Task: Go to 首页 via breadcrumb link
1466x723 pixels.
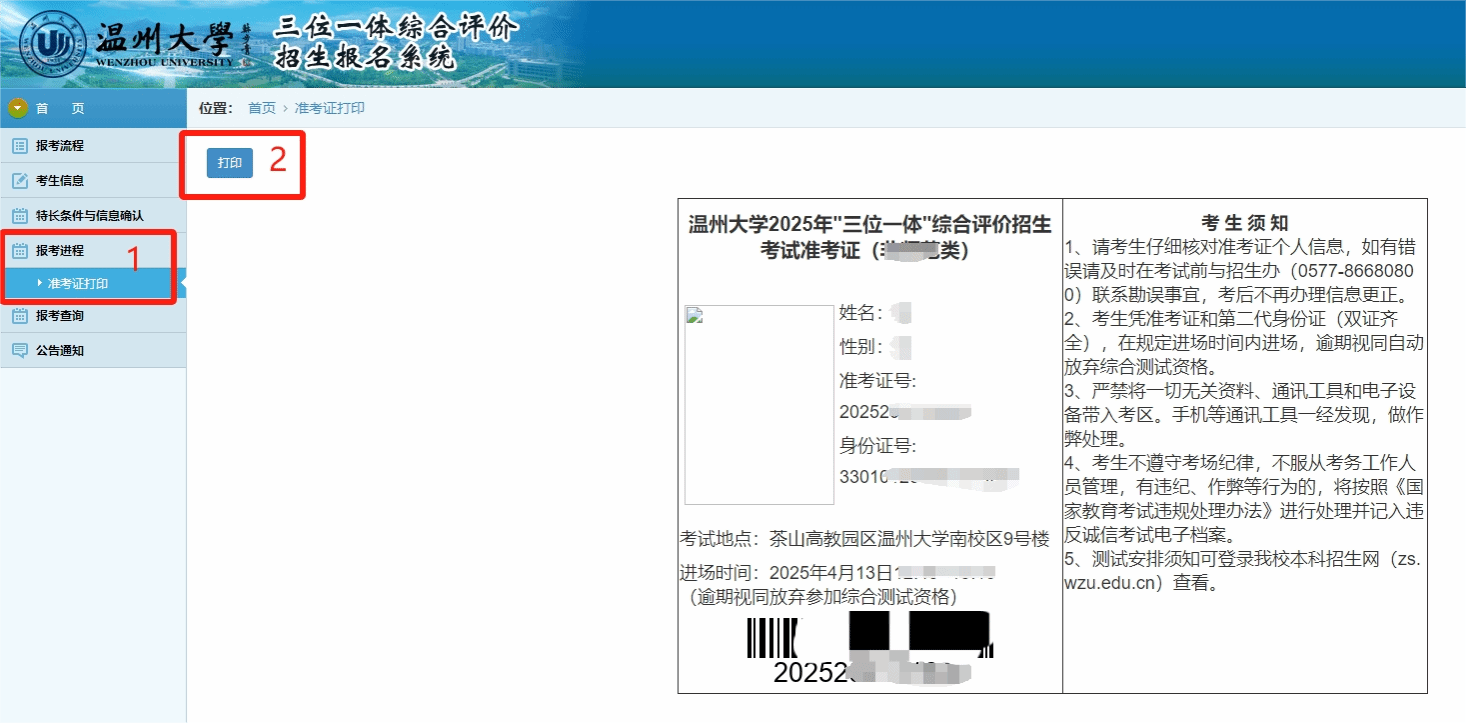Action: click(x=261, y=108)
